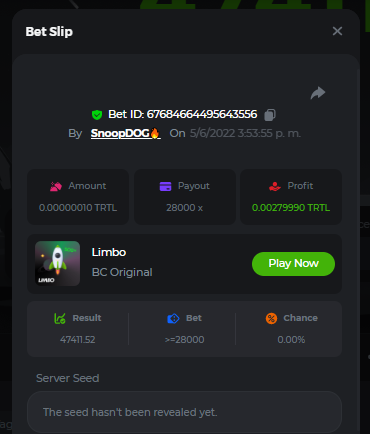Click the 28000 x payout value
This screenshot has width=370, height=434.
pos(184,208)
